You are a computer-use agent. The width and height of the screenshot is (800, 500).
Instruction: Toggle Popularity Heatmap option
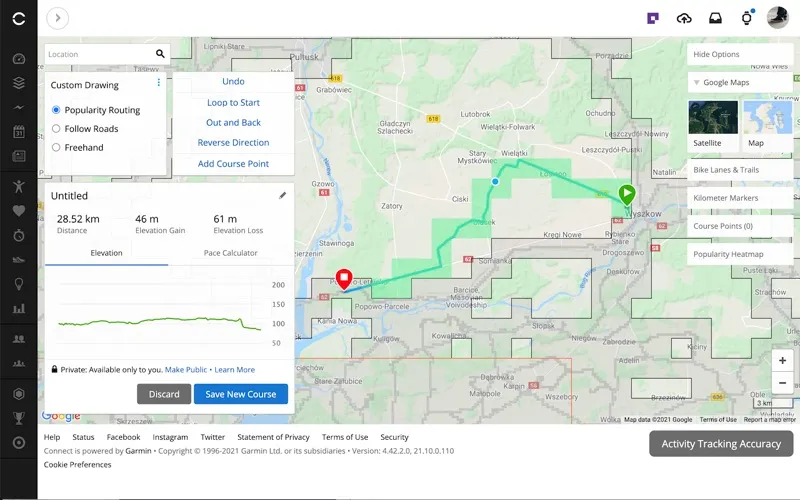point(740,254)
